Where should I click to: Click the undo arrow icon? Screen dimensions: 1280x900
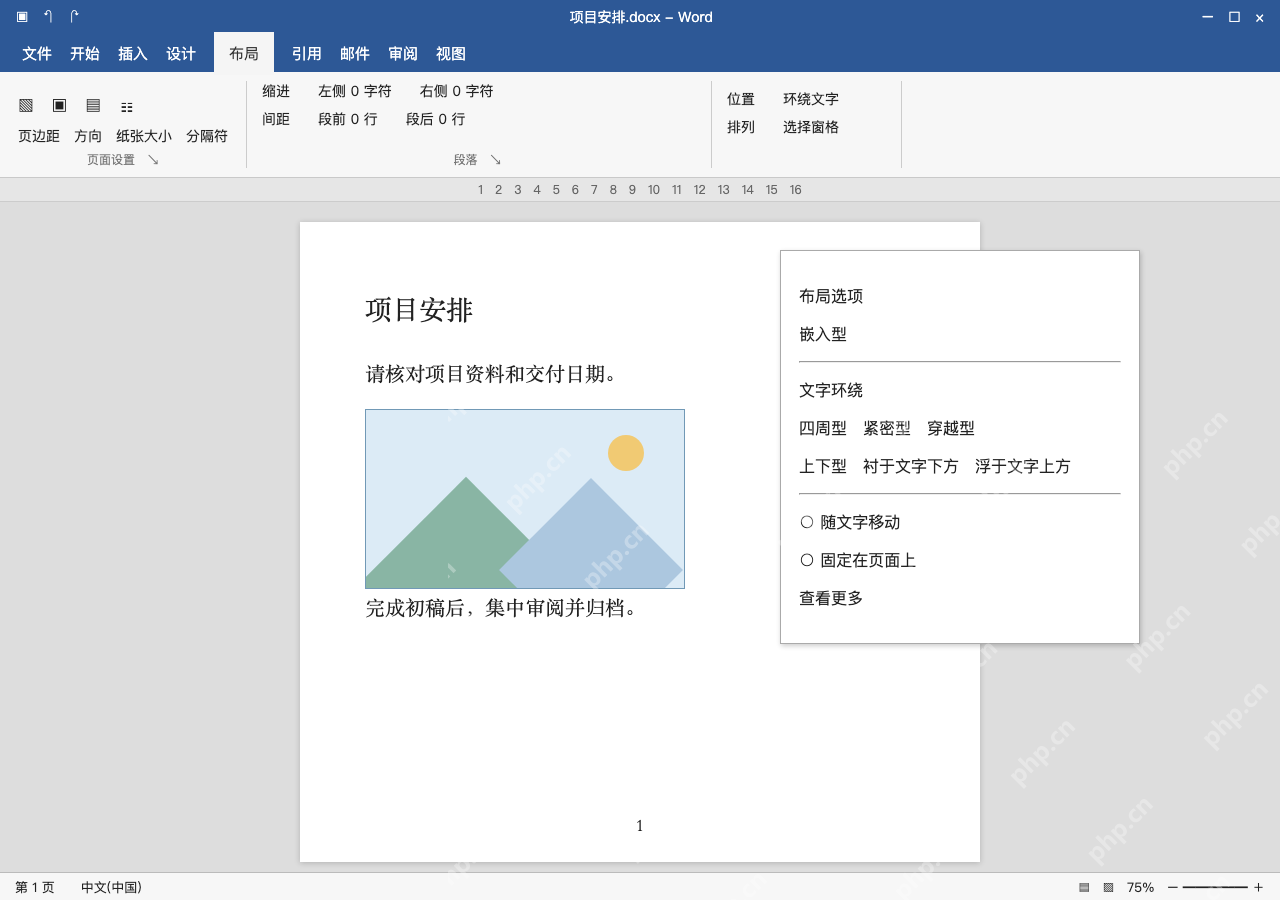pos(48,17)
